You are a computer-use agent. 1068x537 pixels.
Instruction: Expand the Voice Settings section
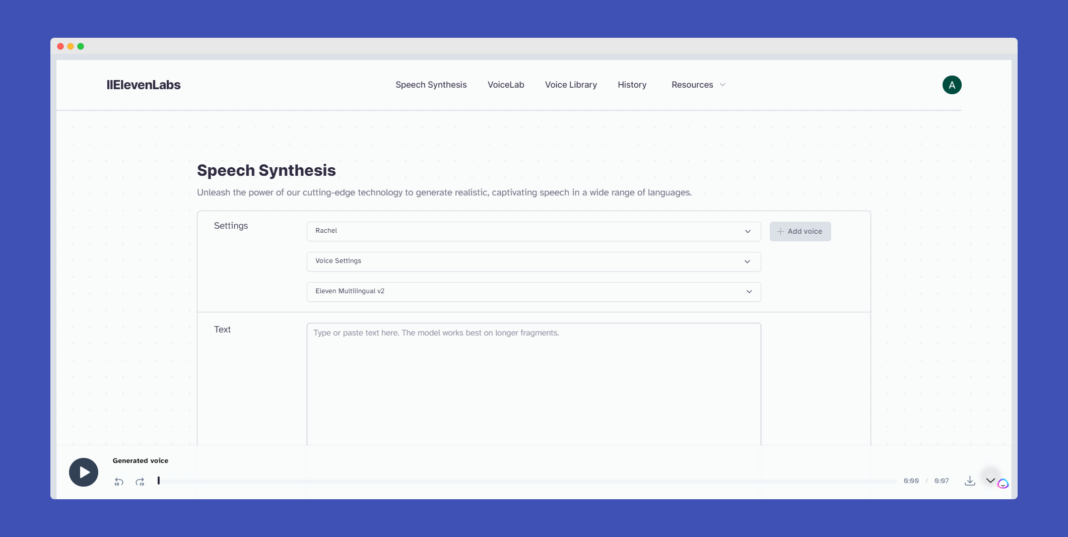pyautogui.click(x=533, y=262)
